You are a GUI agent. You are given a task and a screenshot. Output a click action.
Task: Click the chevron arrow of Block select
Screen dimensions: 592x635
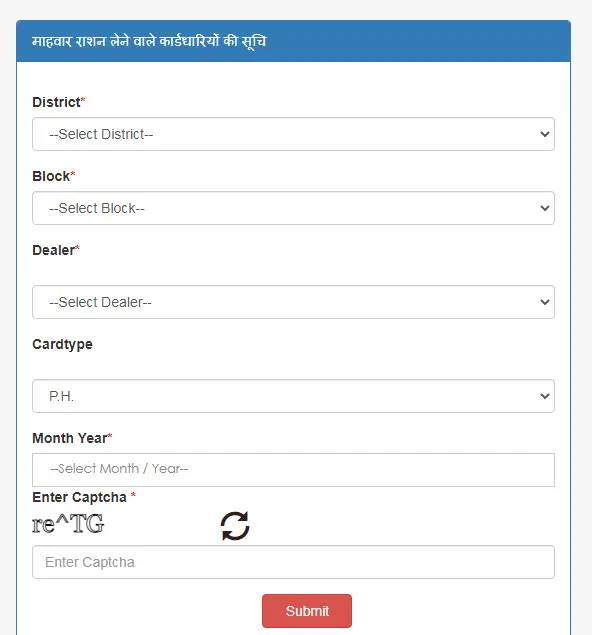point(545,208)
